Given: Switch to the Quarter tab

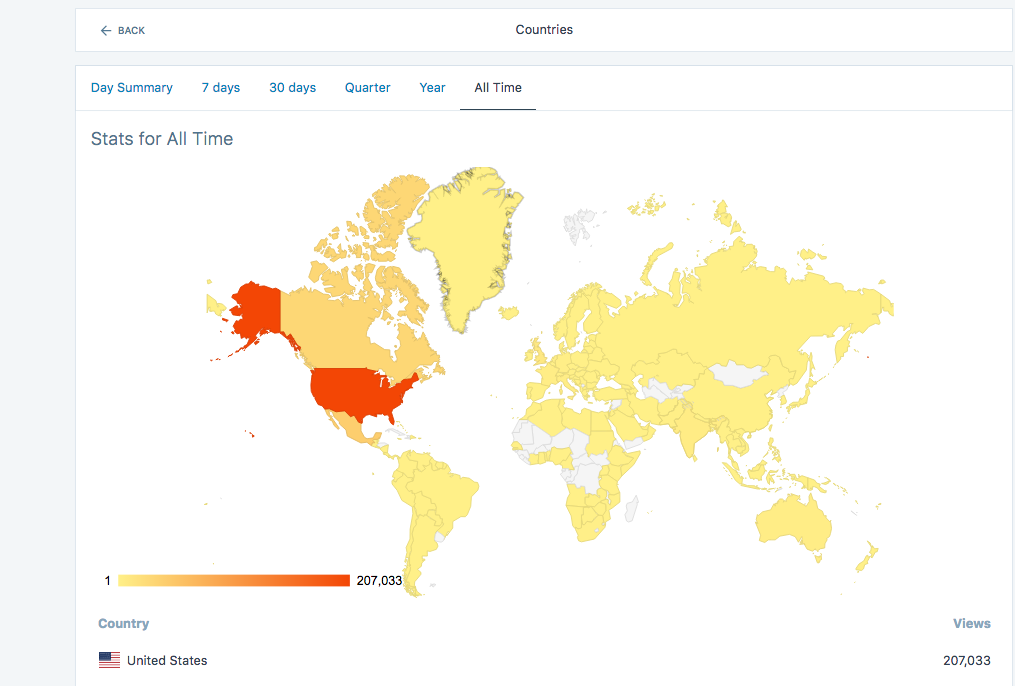Looking at the screenshot, I should click(x=367, y=88).
